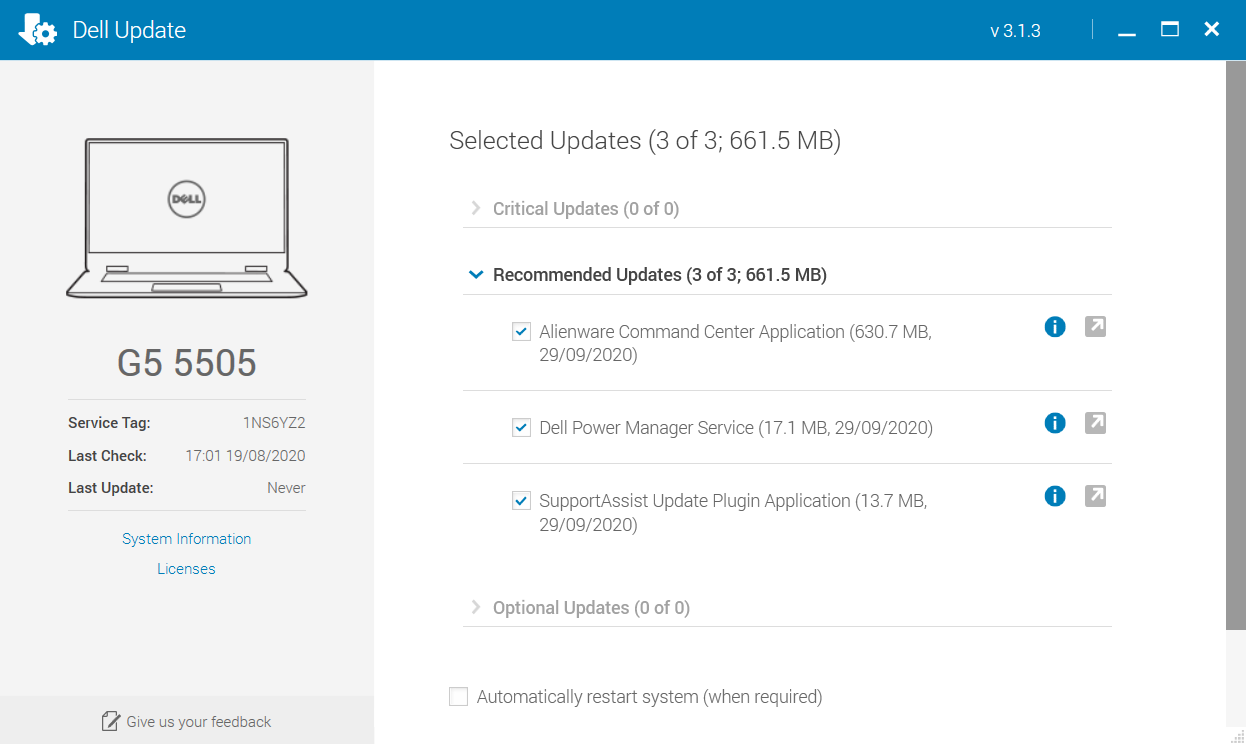Open the Licenses page
This screenshot has width=1246, height=744.
186,568
